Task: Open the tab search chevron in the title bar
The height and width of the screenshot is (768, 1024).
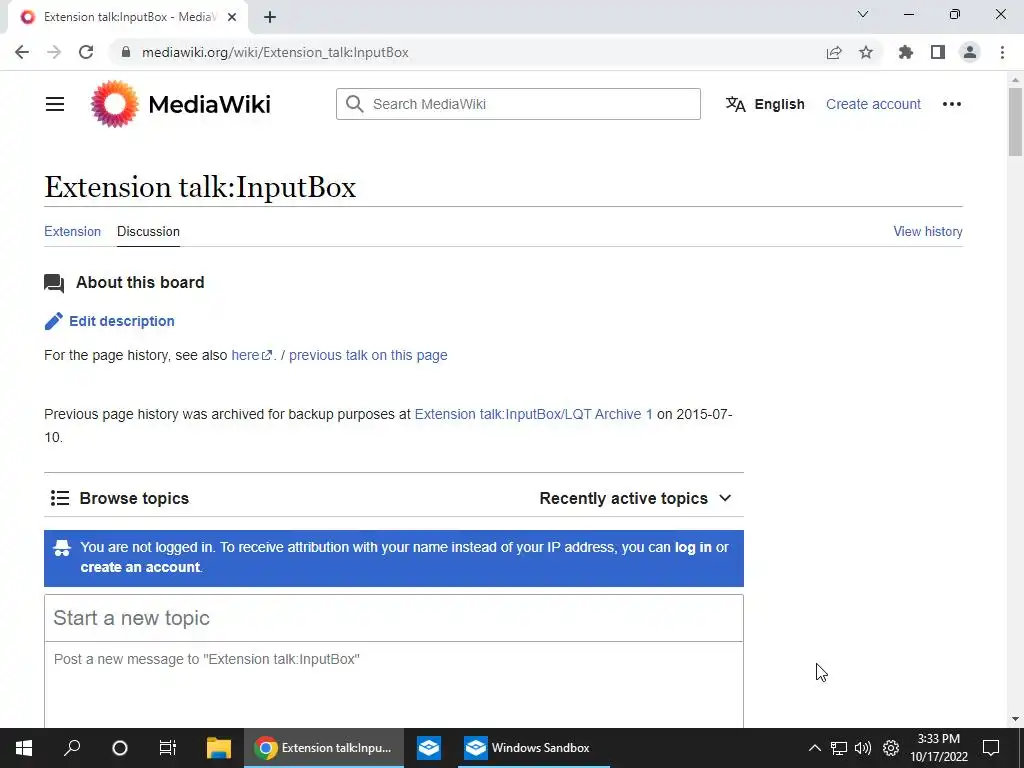Action: (x=863, y=14)
